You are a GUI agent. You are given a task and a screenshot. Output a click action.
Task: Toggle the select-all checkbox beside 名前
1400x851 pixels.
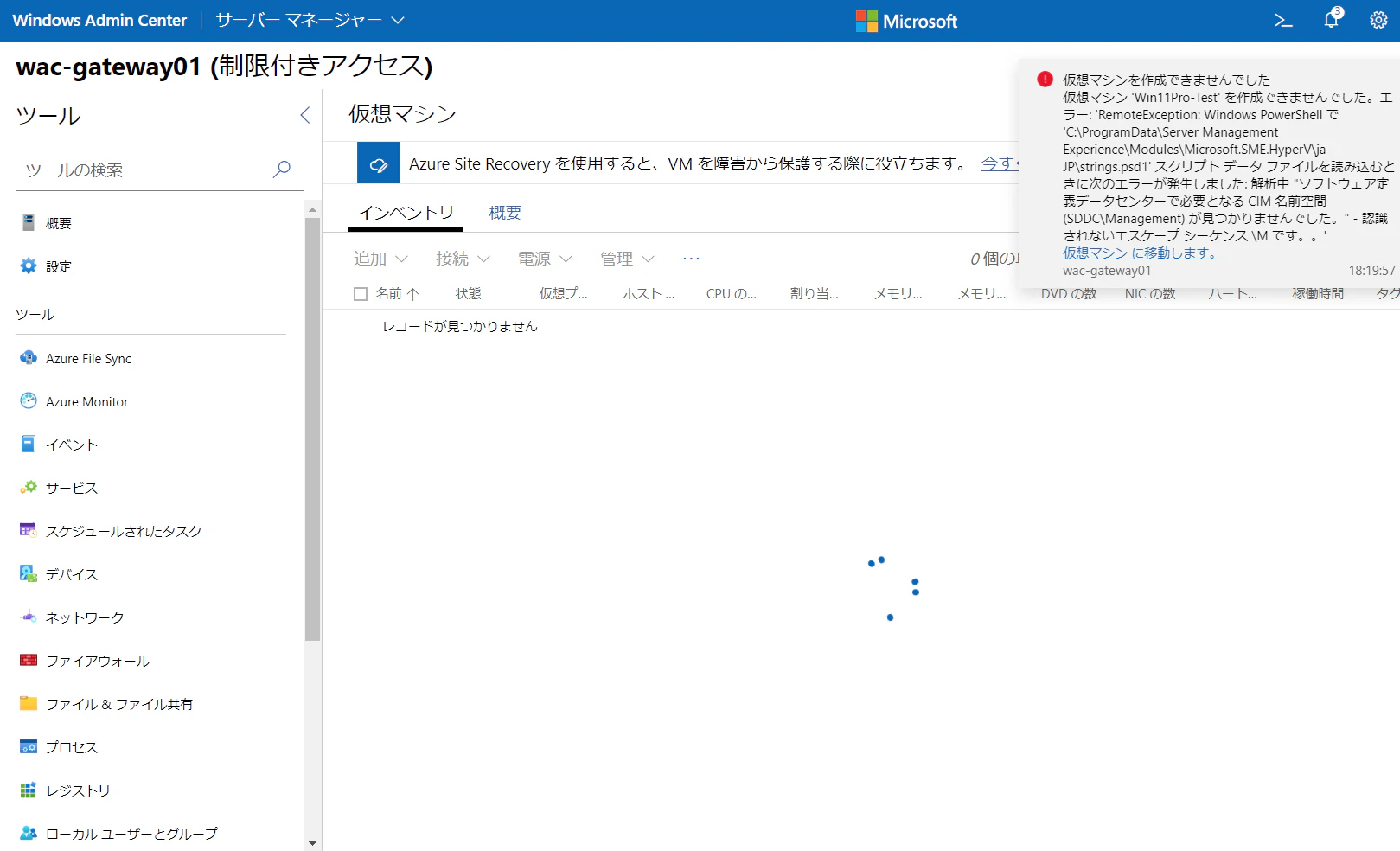pyautogui.click(x=361, y=294)
